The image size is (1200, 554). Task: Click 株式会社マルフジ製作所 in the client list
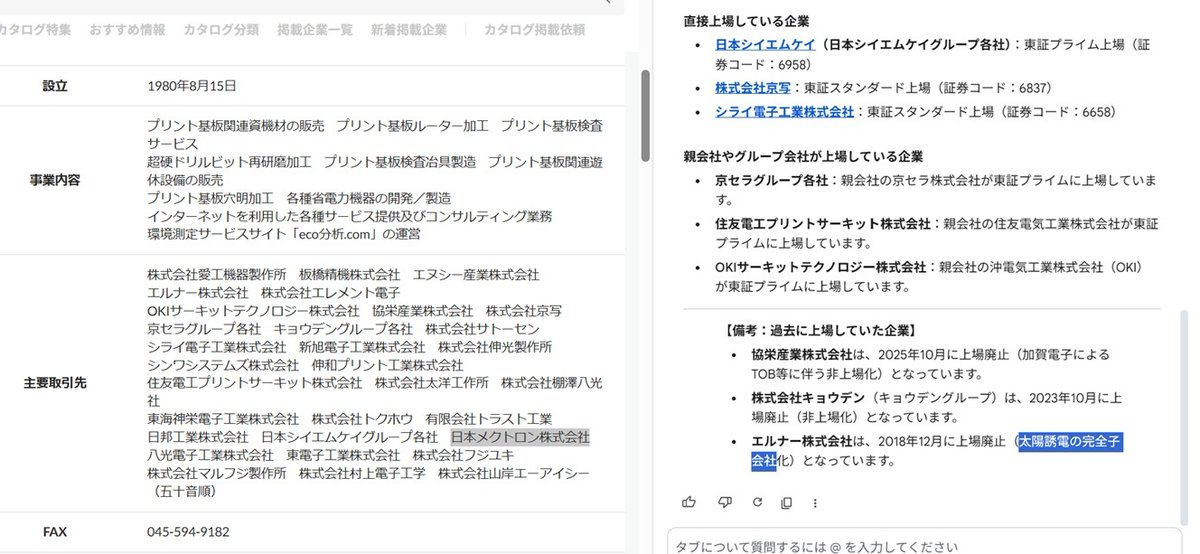point(216,473)
